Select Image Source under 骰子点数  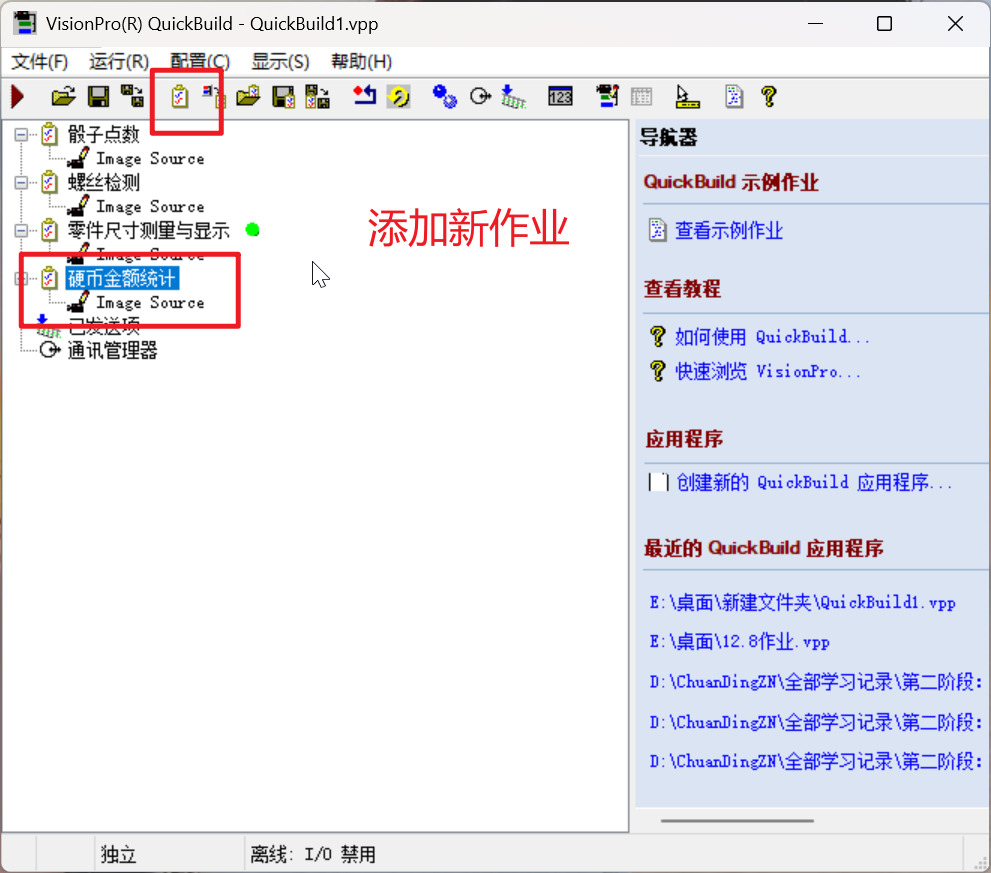150,159
